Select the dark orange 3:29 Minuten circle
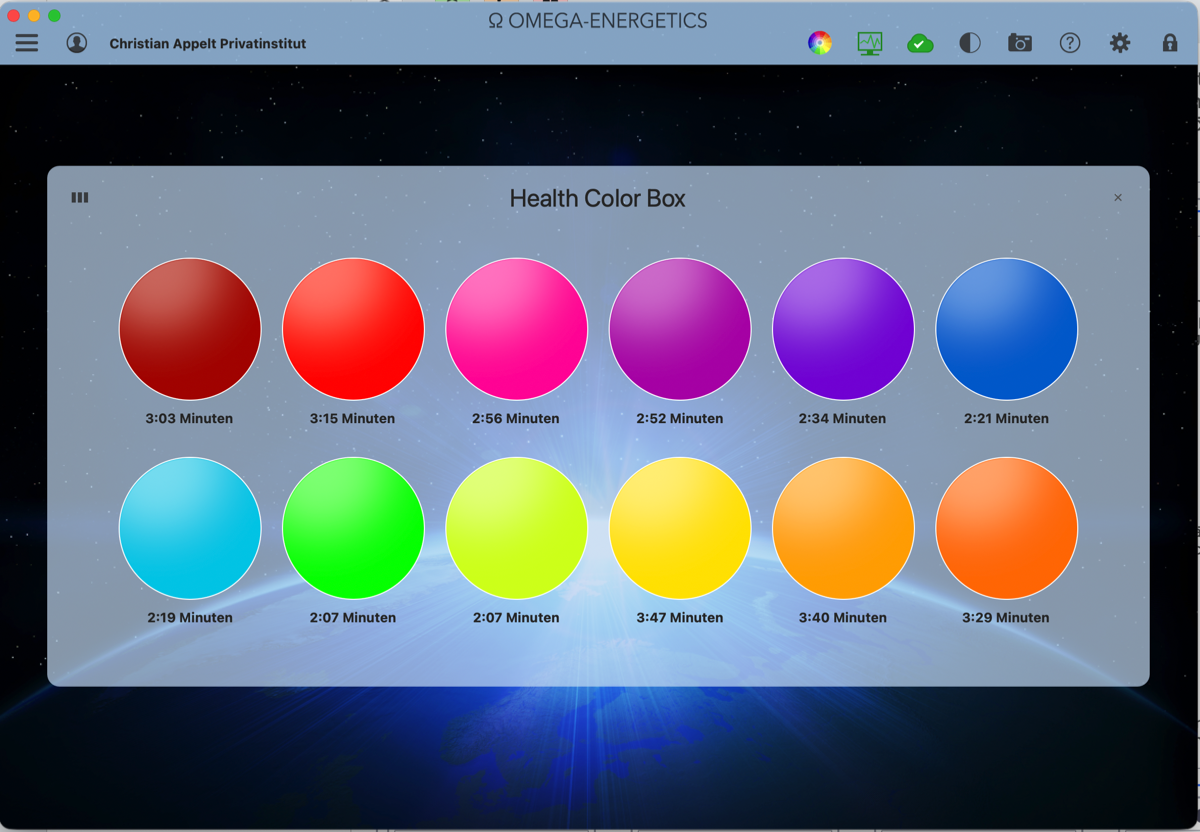Image resolution: width=1200 pixels, height=832 pixels. click(x=1006, y=528)
